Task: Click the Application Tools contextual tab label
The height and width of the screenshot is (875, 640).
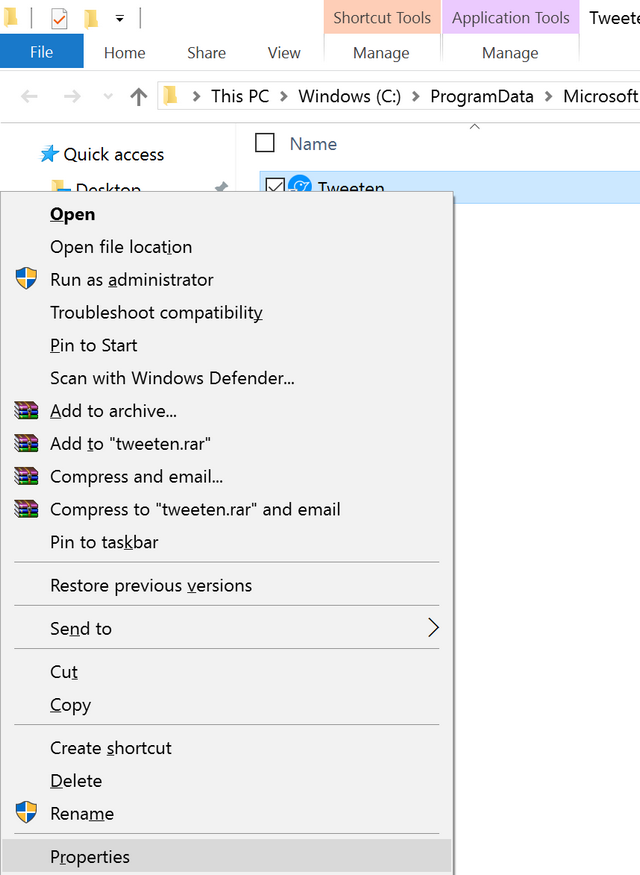Action: (x=511, y=18)
